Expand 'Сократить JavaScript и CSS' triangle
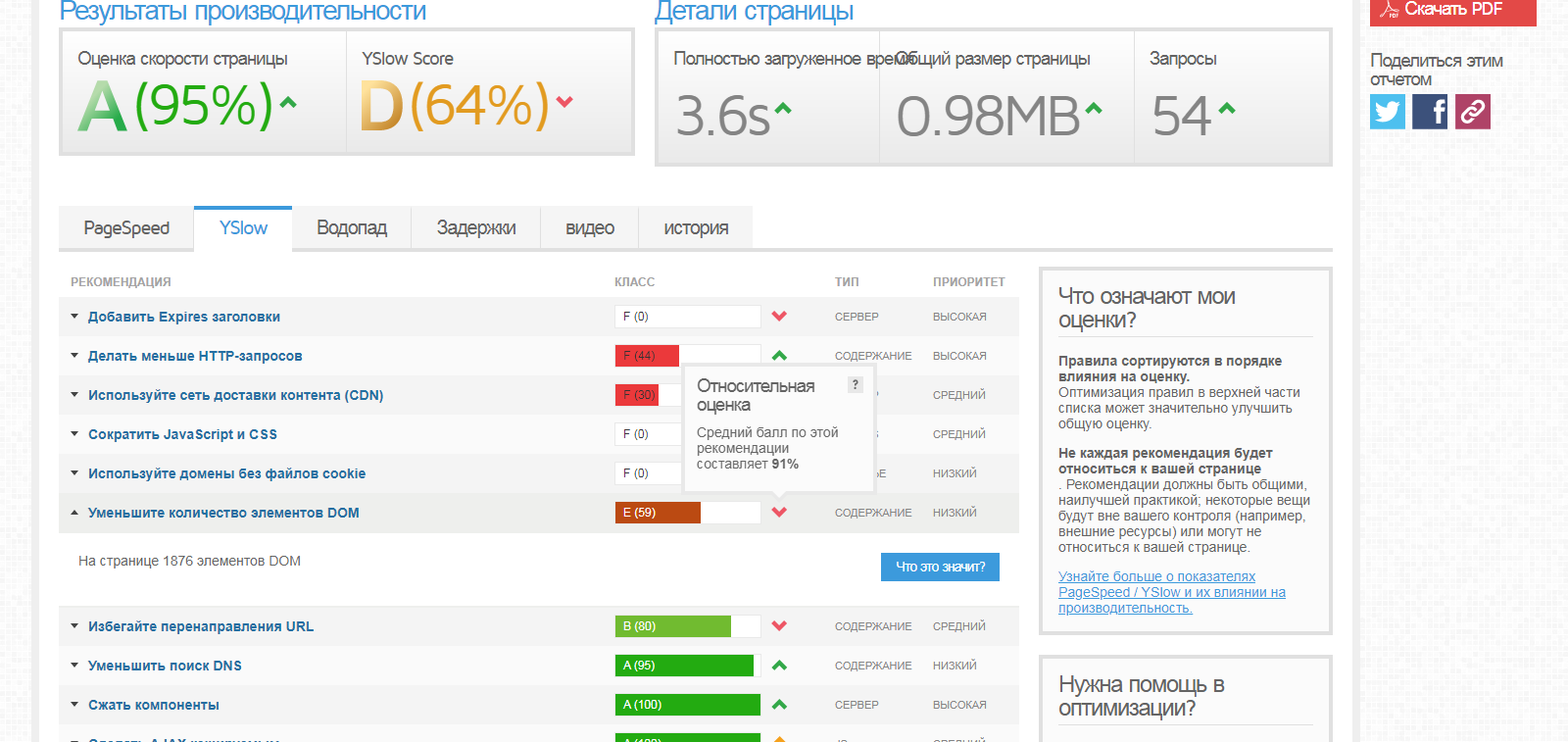 (74, 434)
